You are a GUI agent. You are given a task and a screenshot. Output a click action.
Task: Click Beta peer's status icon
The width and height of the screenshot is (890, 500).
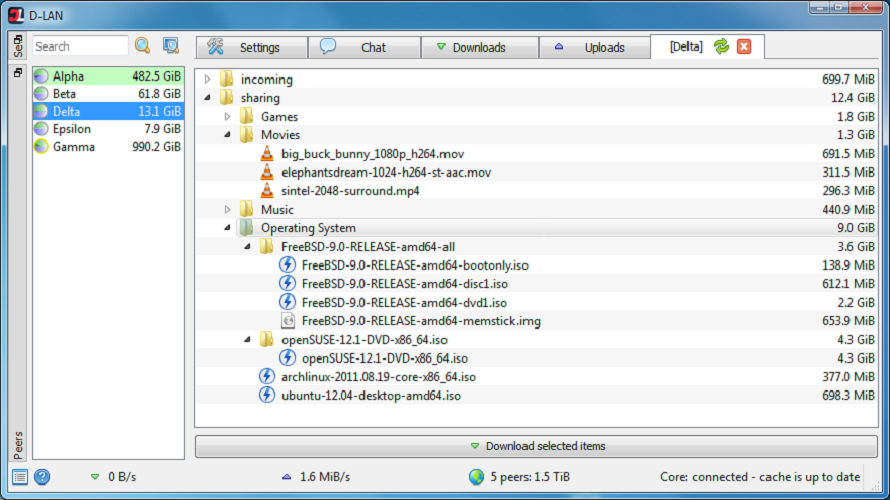tap(41, 94)
